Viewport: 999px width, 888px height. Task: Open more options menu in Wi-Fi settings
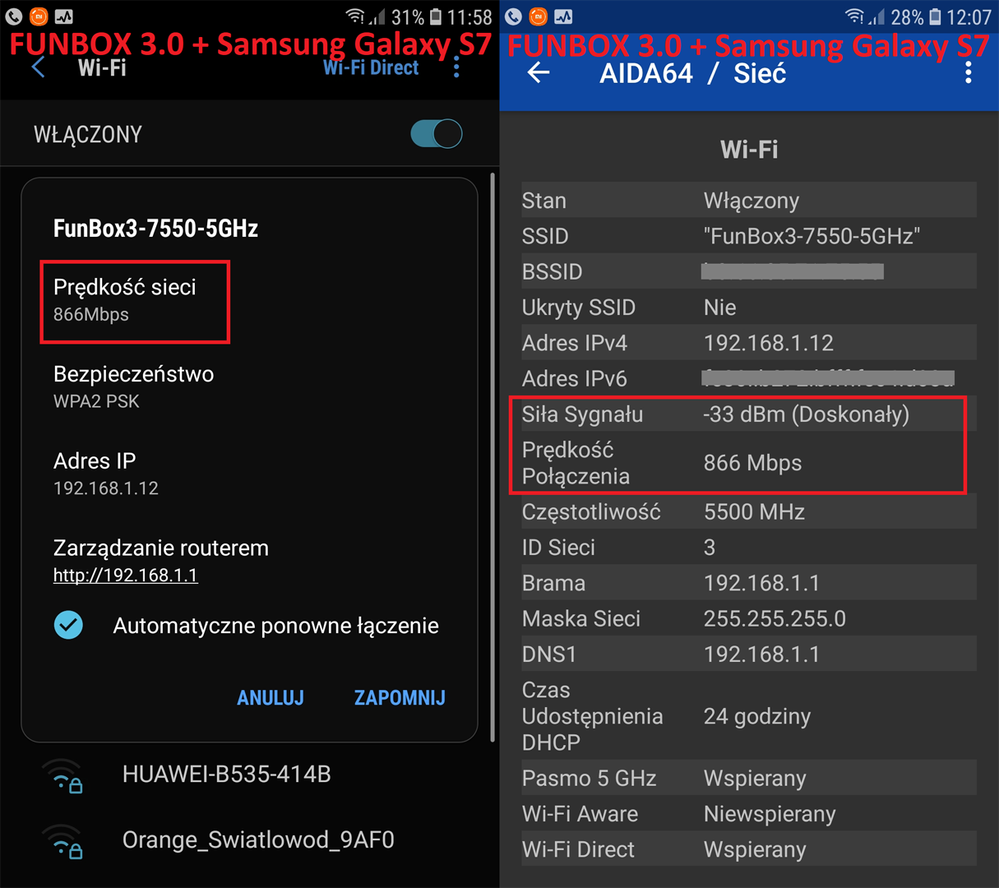pos(457,68)
